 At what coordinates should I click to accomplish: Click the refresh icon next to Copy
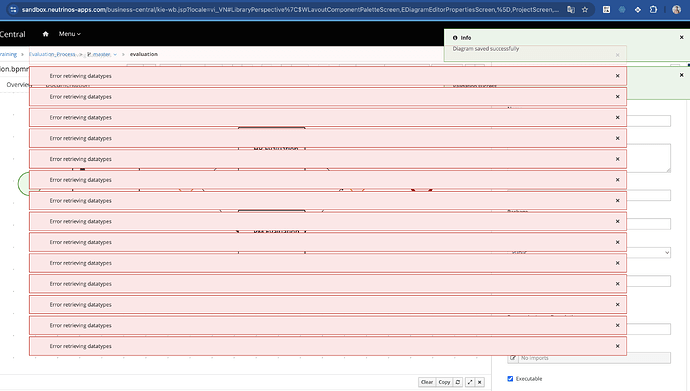click(458, 382)
